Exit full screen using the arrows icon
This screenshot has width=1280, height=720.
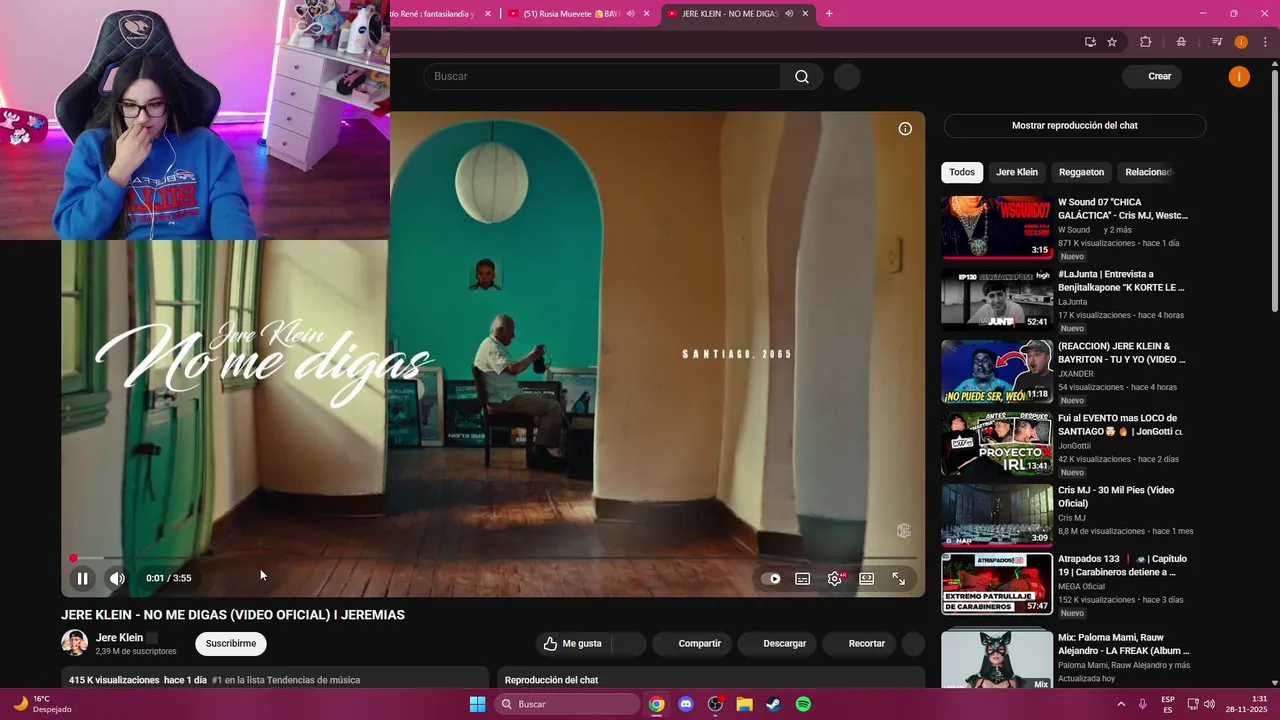(x=899, y=578)
